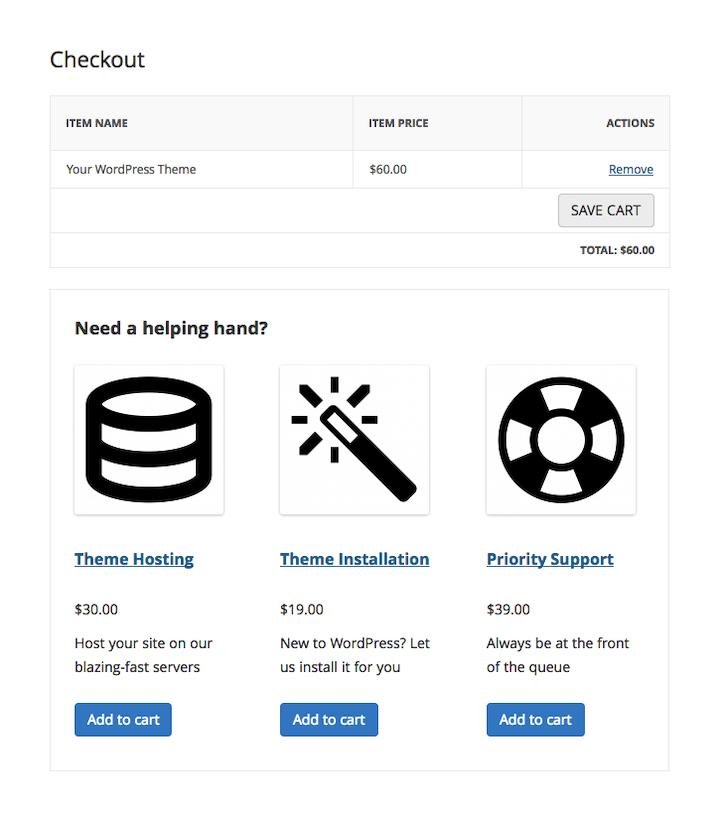The height and width of the screenshot is (821, 720).
Task: Add Priority Support to cart
Action: point(535,719)
